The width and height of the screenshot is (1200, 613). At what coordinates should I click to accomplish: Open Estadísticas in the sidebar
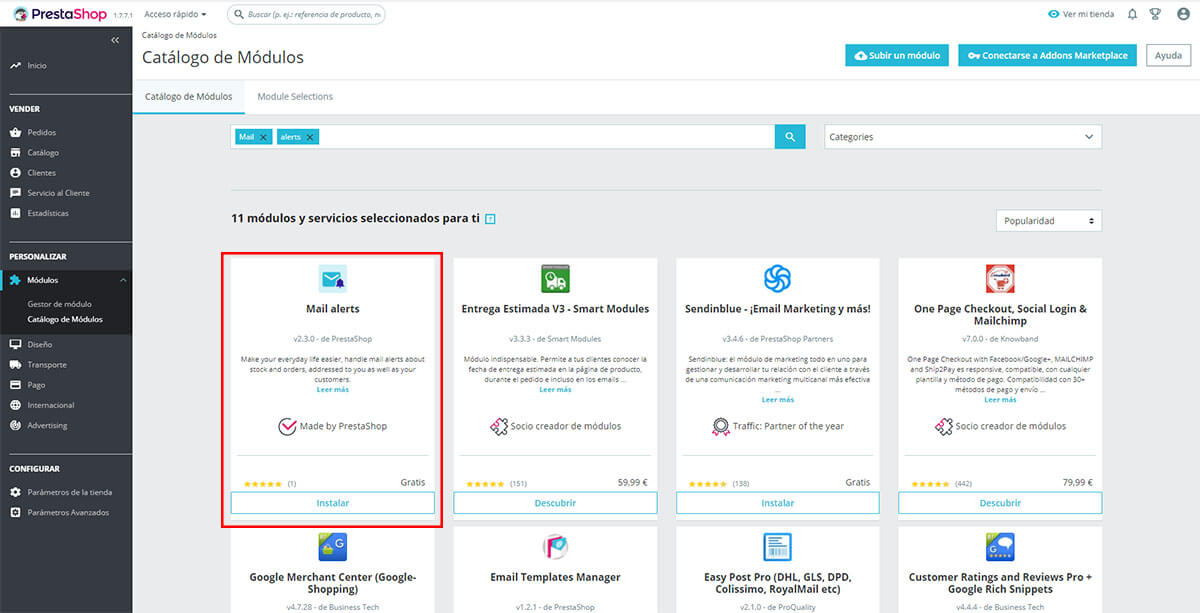pos(48,213)
